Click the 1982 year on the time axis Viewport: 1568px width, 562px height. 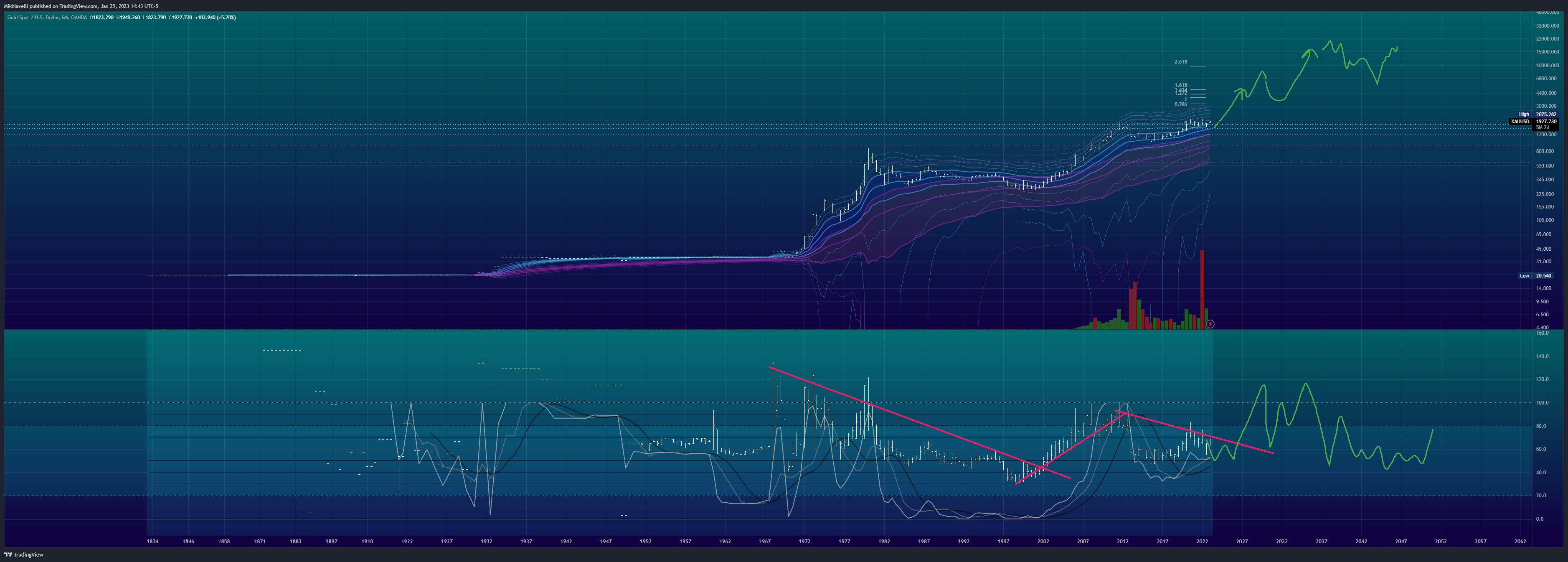(884, 541)
